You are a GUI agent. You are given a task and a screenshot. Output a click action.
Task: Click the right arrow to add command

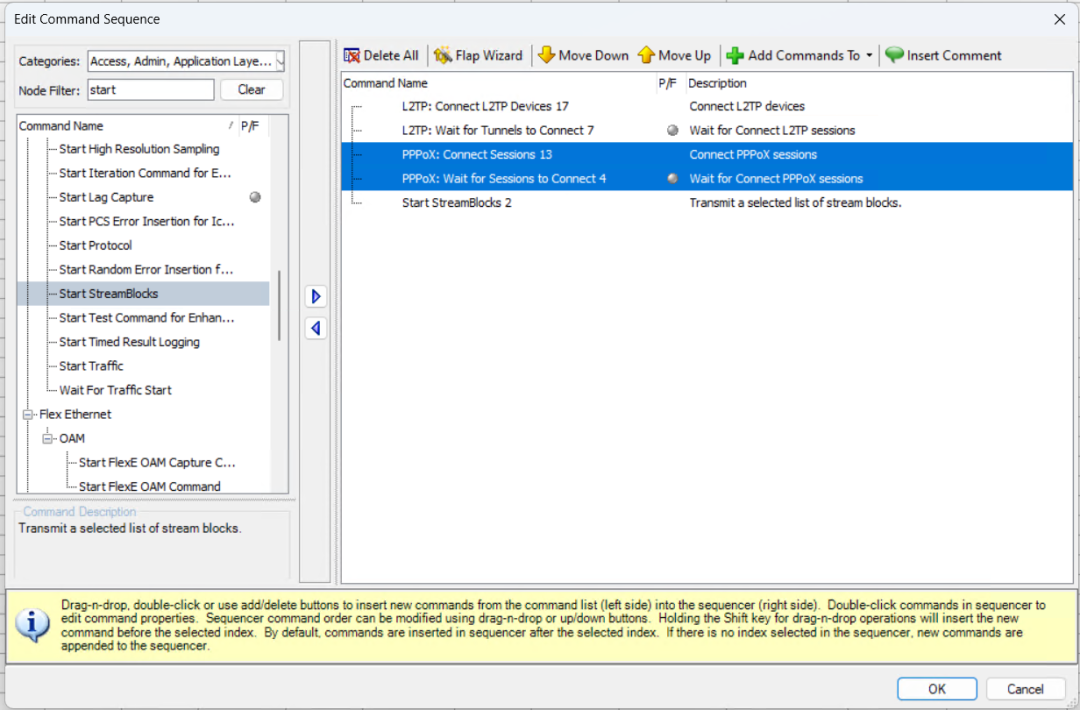coord(316,297)
